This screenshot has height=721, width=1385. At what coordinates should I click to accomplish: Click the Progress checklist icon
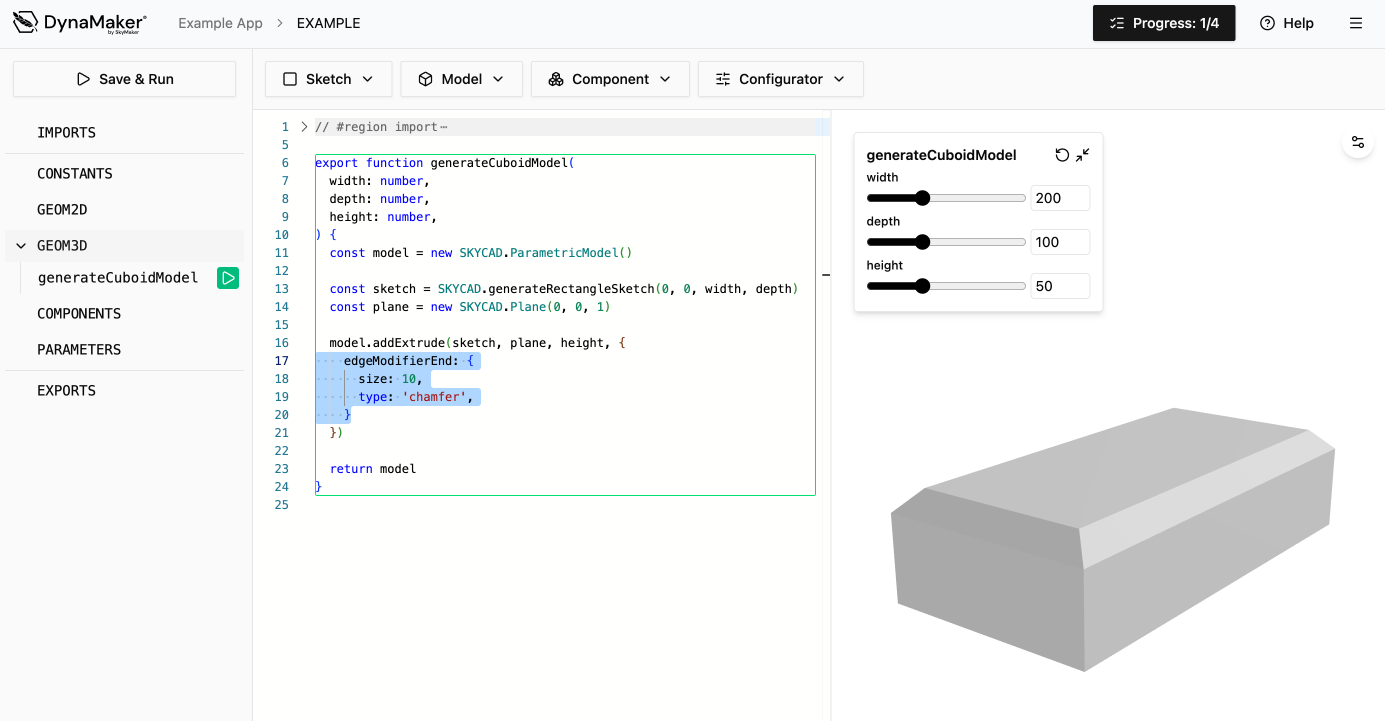[1118, 23]
